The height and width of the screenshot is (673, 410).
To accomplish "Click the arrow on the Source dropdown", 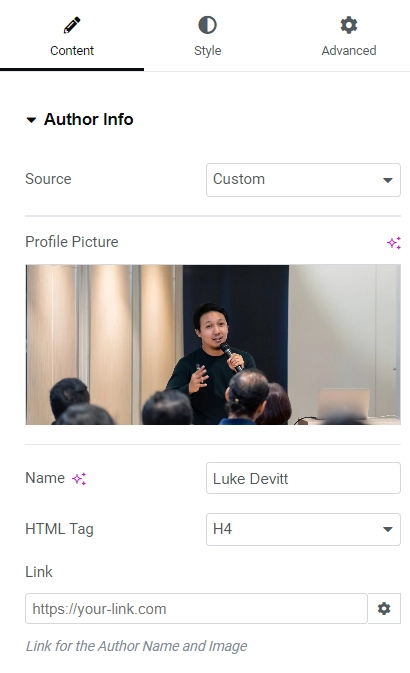I will [388, 180].
